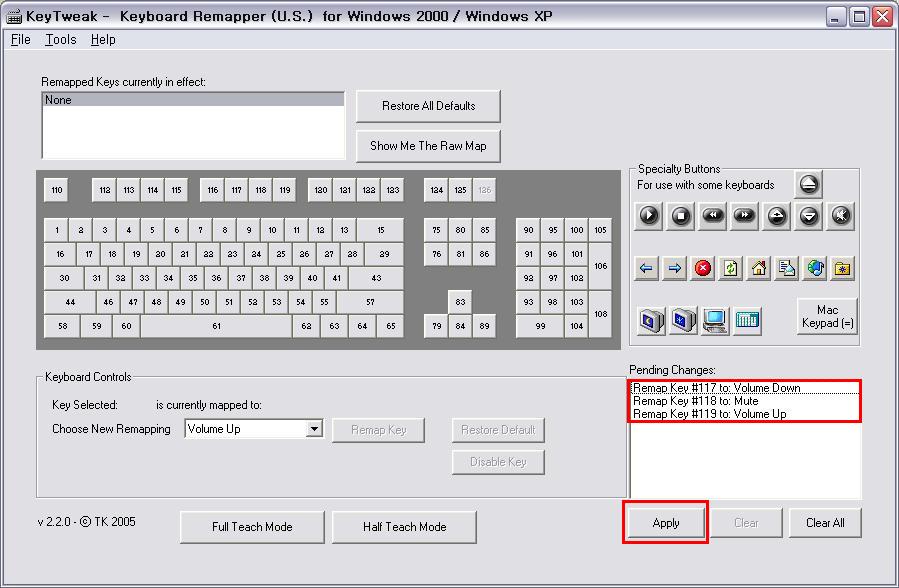The height and width of the screenshot is (588, 899).
Task: Start Half Teach Mode
Action: point(404,527)
